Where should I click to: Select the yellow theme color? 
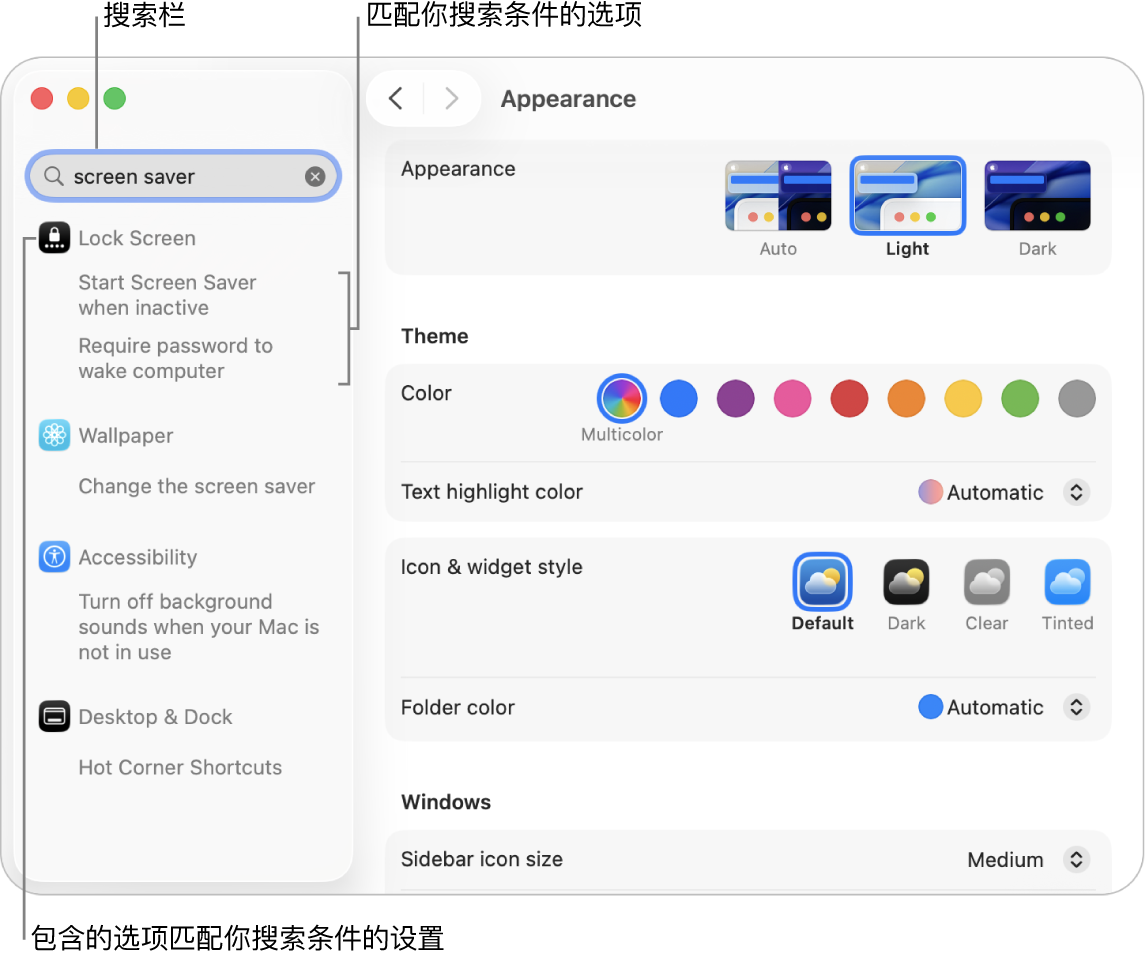pyautogui.click(x=963, y=399)
